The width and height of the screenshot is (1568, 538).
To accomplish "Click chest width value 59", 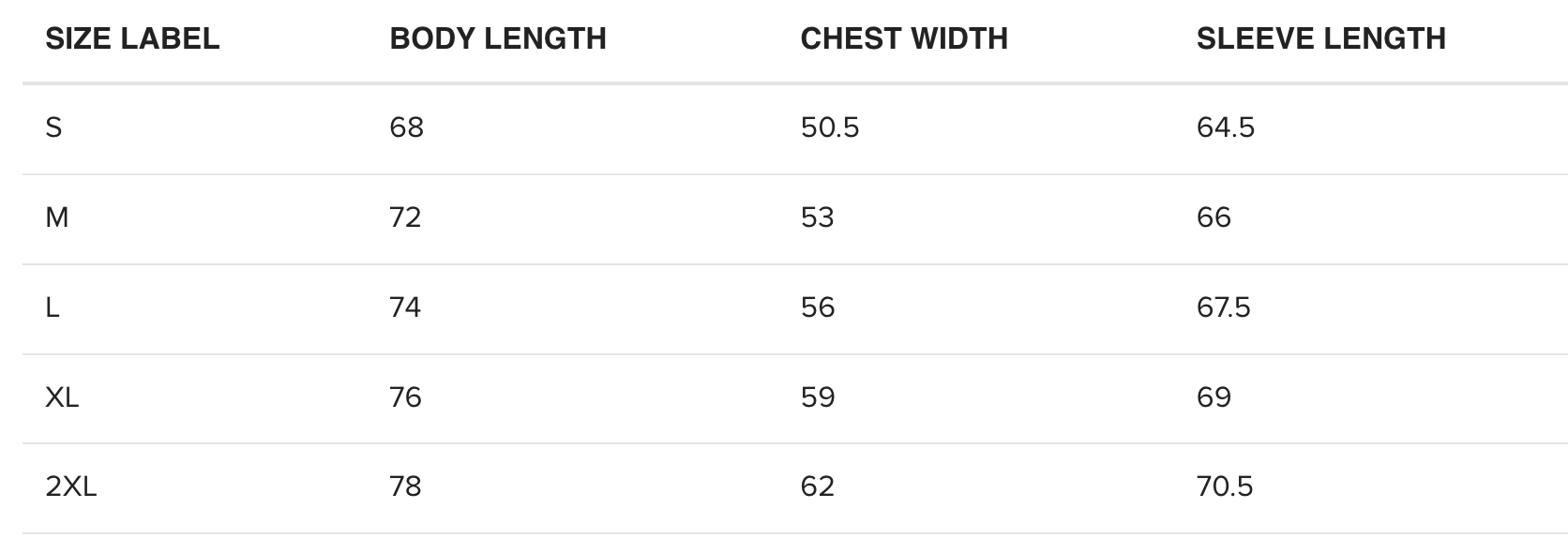I will pyautogui.click(x=817, y=397).
